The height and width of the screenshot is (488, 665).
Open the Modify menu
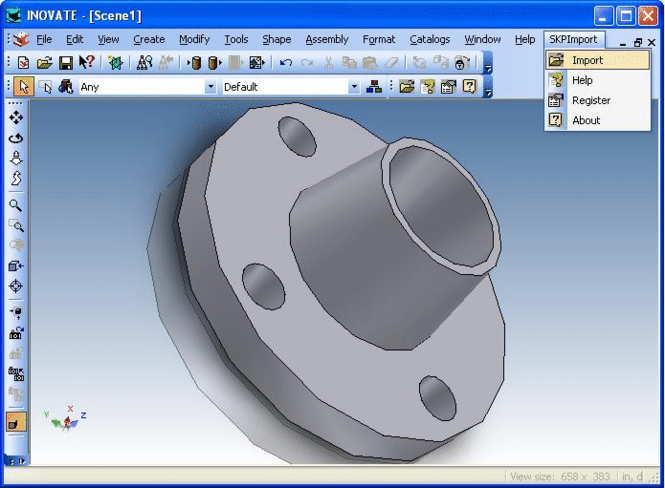coord(194,39)
